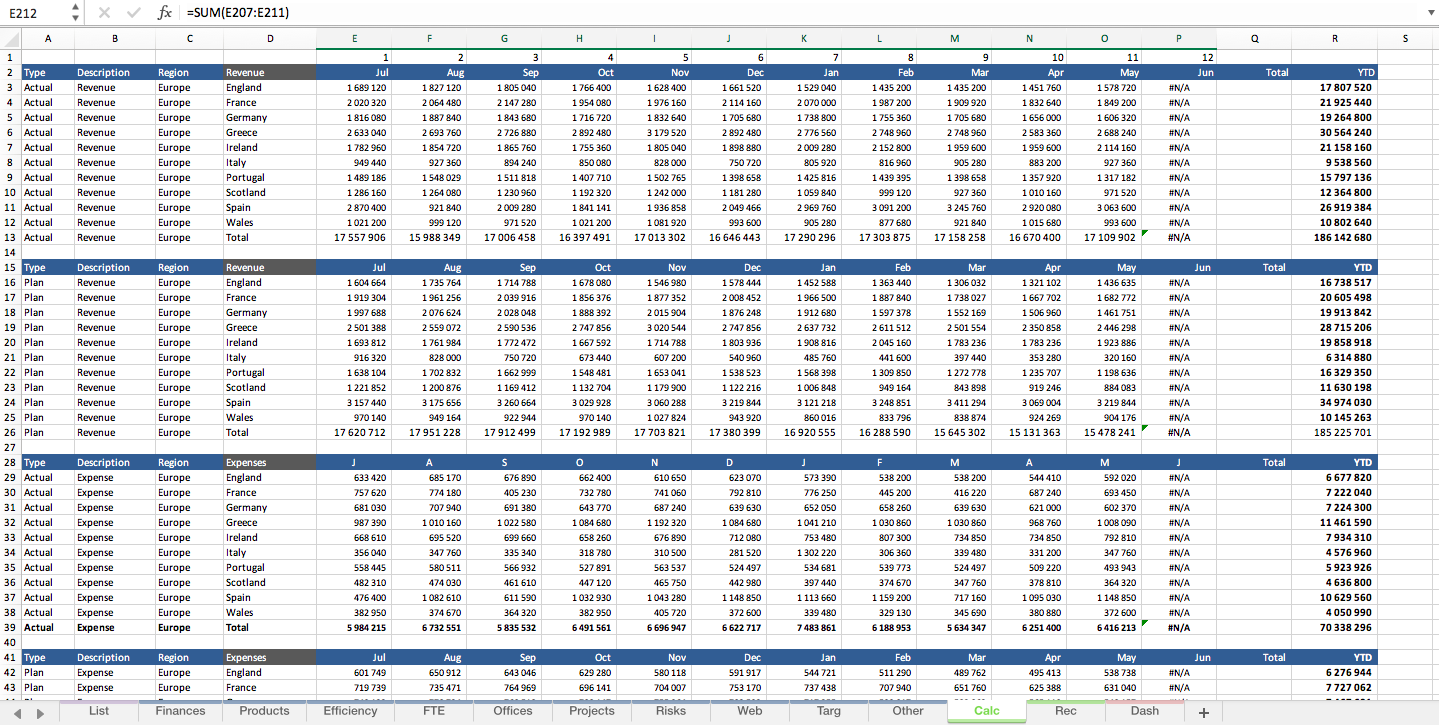Cancel formula entry with the X icon
The image size is (1439, 725).
point(106,13)
